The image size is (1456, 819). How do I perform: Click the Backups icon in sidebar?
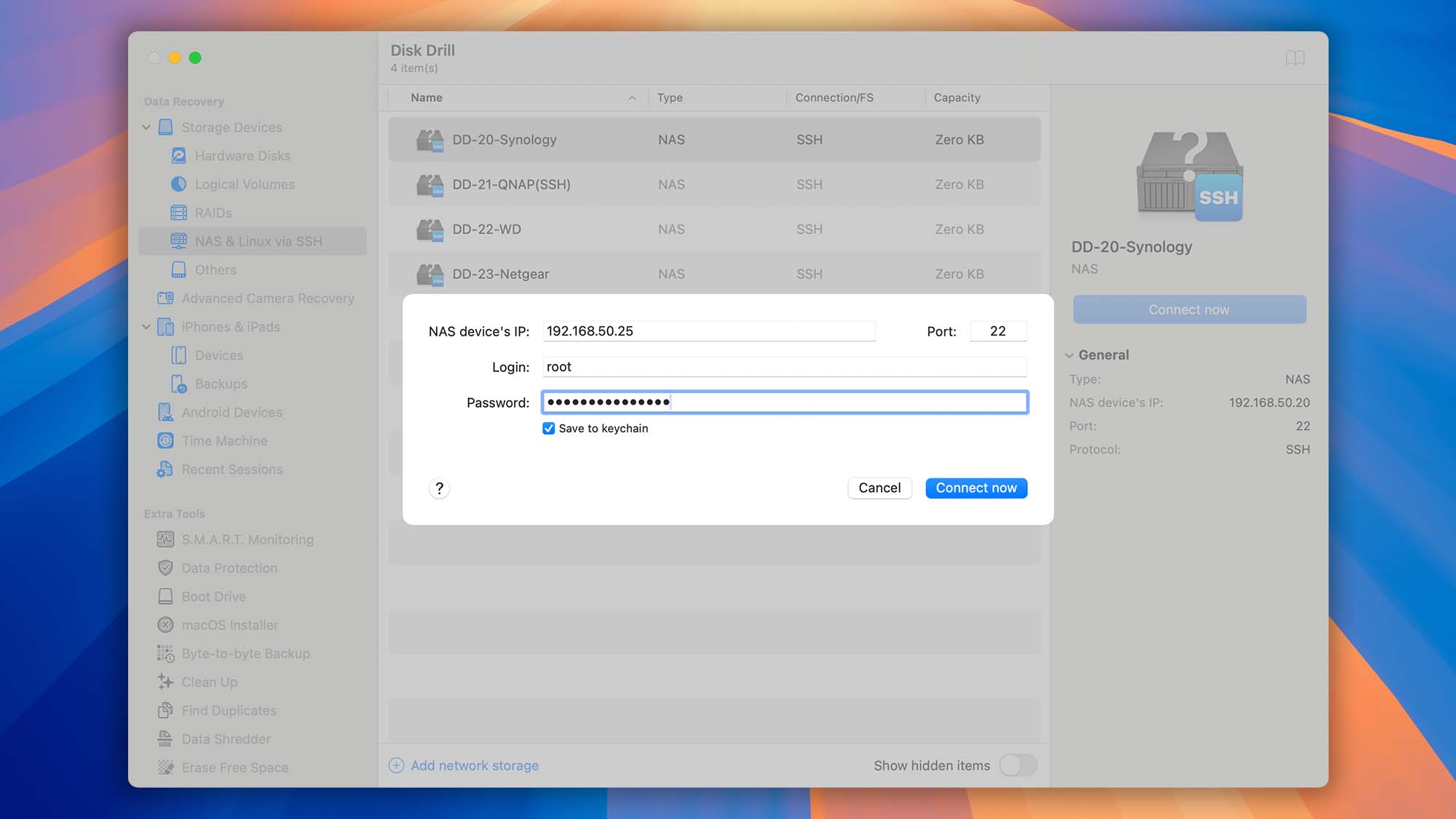pyautogui.click(x=178, y=384)
